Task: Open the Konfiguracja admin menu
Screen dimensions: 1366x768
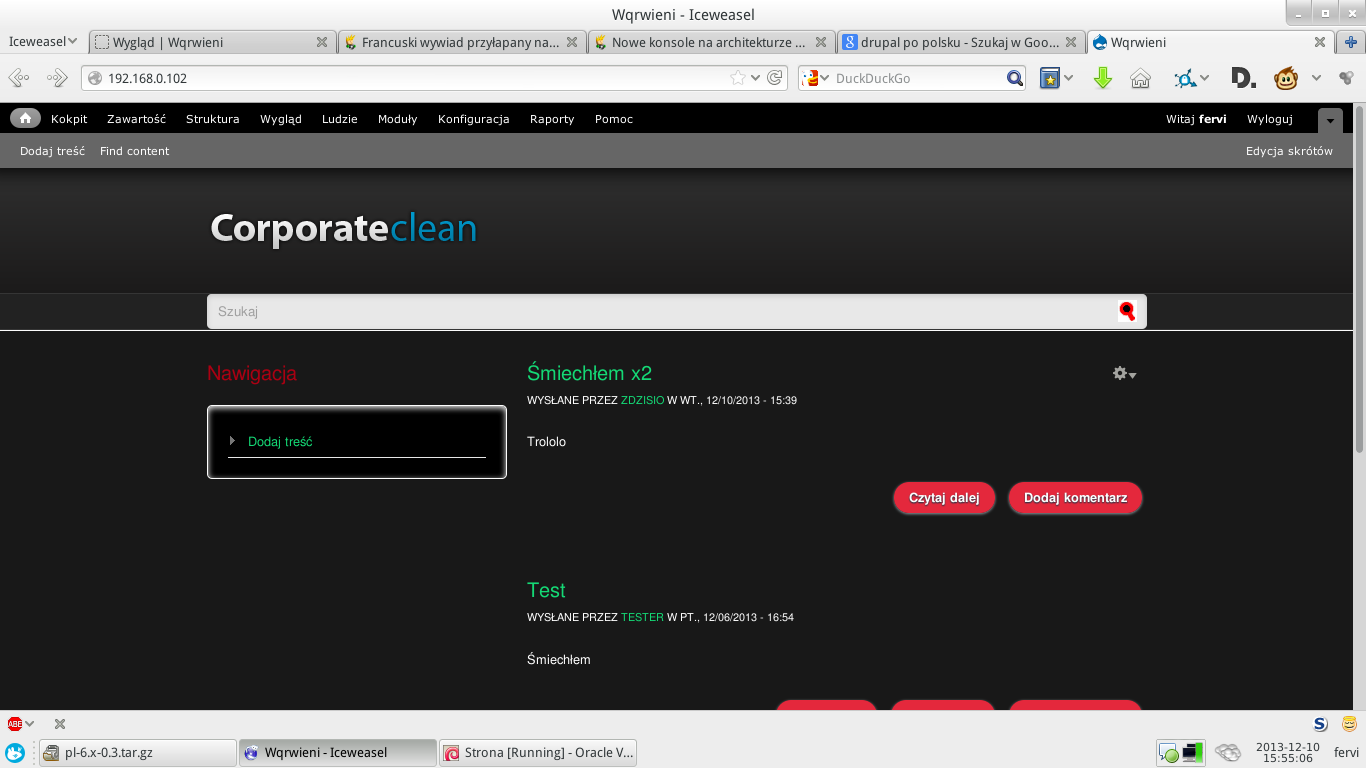Action: [x=473, y=119]
